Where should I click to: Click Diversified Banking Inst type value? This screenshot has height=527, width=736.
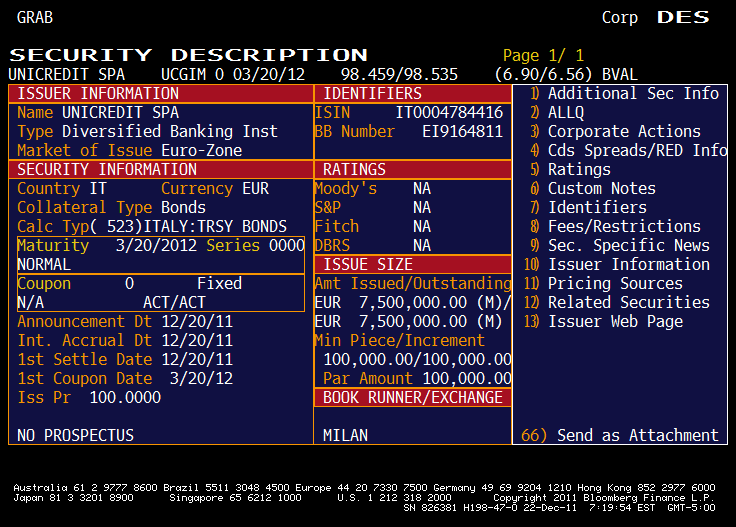170,131
